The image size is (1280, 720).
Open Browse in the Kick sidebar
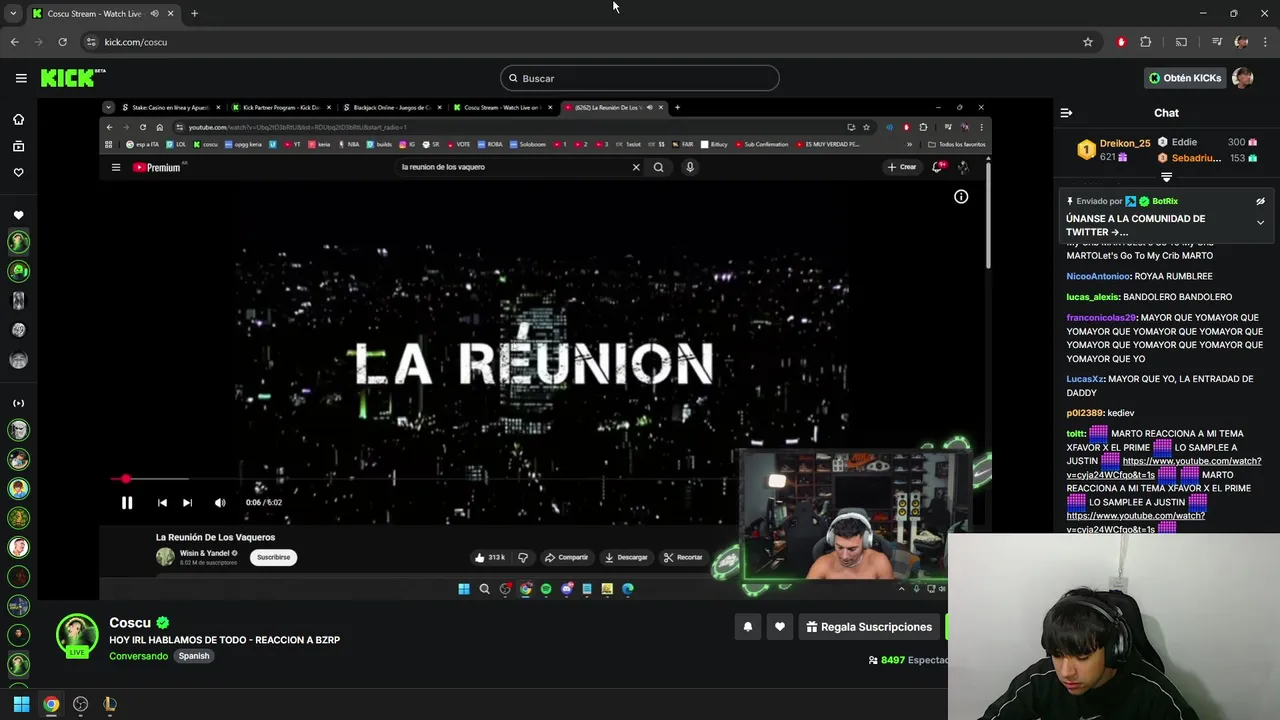click(18, 146)
